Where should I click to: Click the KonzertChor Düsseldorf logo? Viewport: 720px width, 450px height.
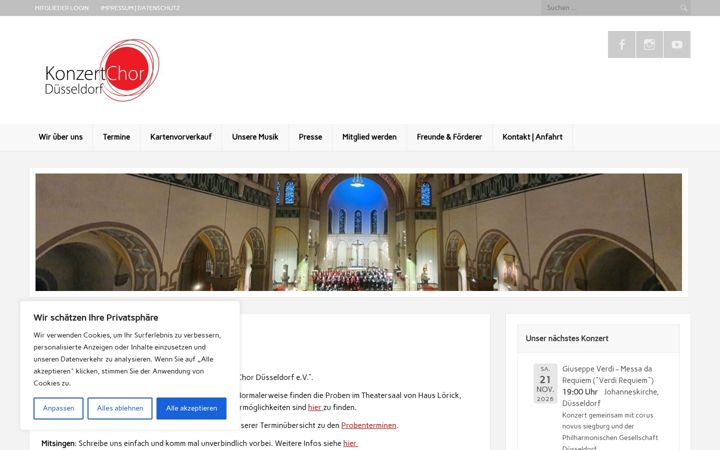pos(102,70)
